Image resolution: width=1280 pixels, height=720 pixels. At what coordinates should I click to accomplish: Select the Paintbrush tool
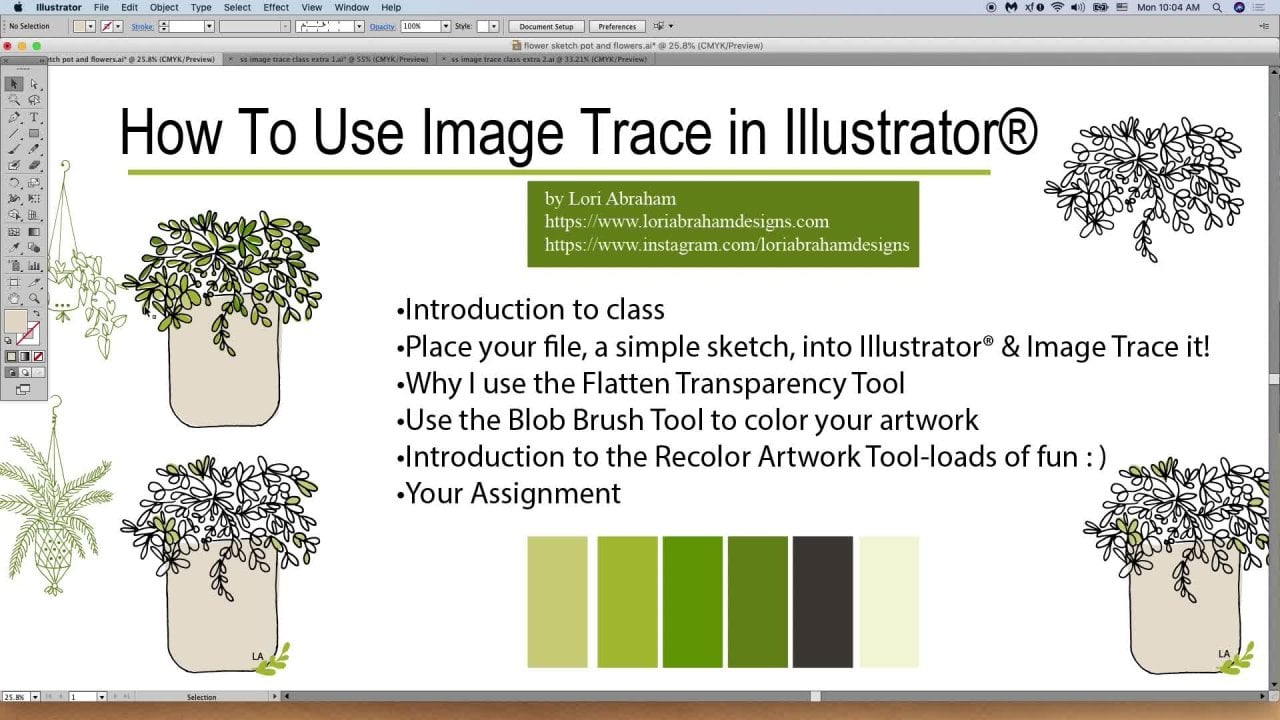tap(15, 148)
